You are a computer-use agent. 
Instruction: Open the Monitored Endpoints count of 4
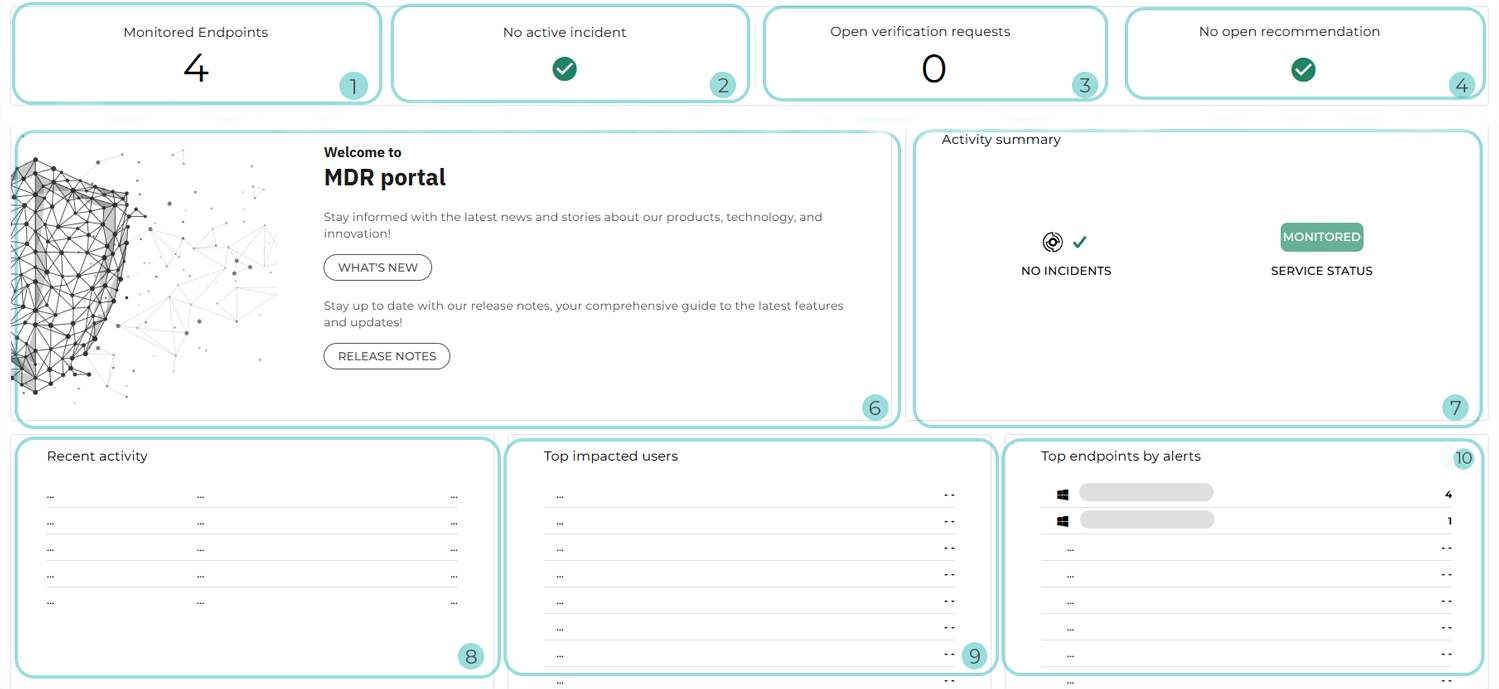(196, 69)
